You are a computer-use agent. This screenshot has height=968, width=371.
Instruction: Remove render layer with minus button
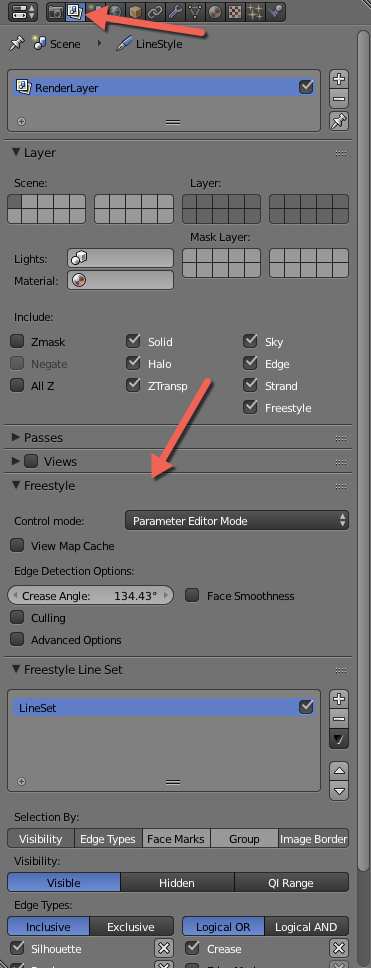(339, 98)
